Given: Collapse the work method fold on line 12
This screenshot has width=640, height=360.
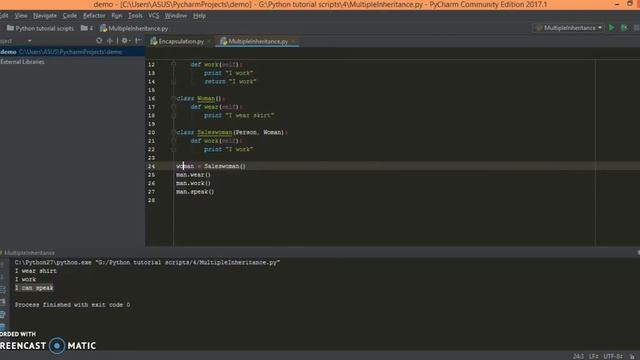Looking at the screenshot, I should (173, 64).
